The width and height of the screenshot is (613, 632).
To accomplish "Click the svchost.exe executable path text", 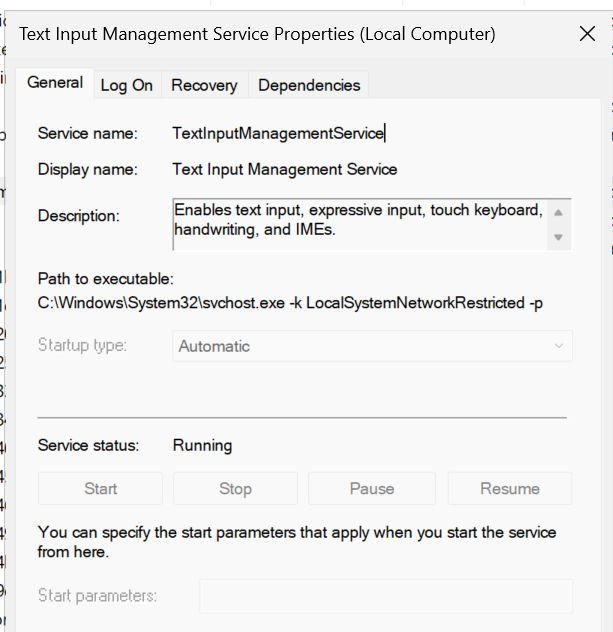I will pos(290,303).
